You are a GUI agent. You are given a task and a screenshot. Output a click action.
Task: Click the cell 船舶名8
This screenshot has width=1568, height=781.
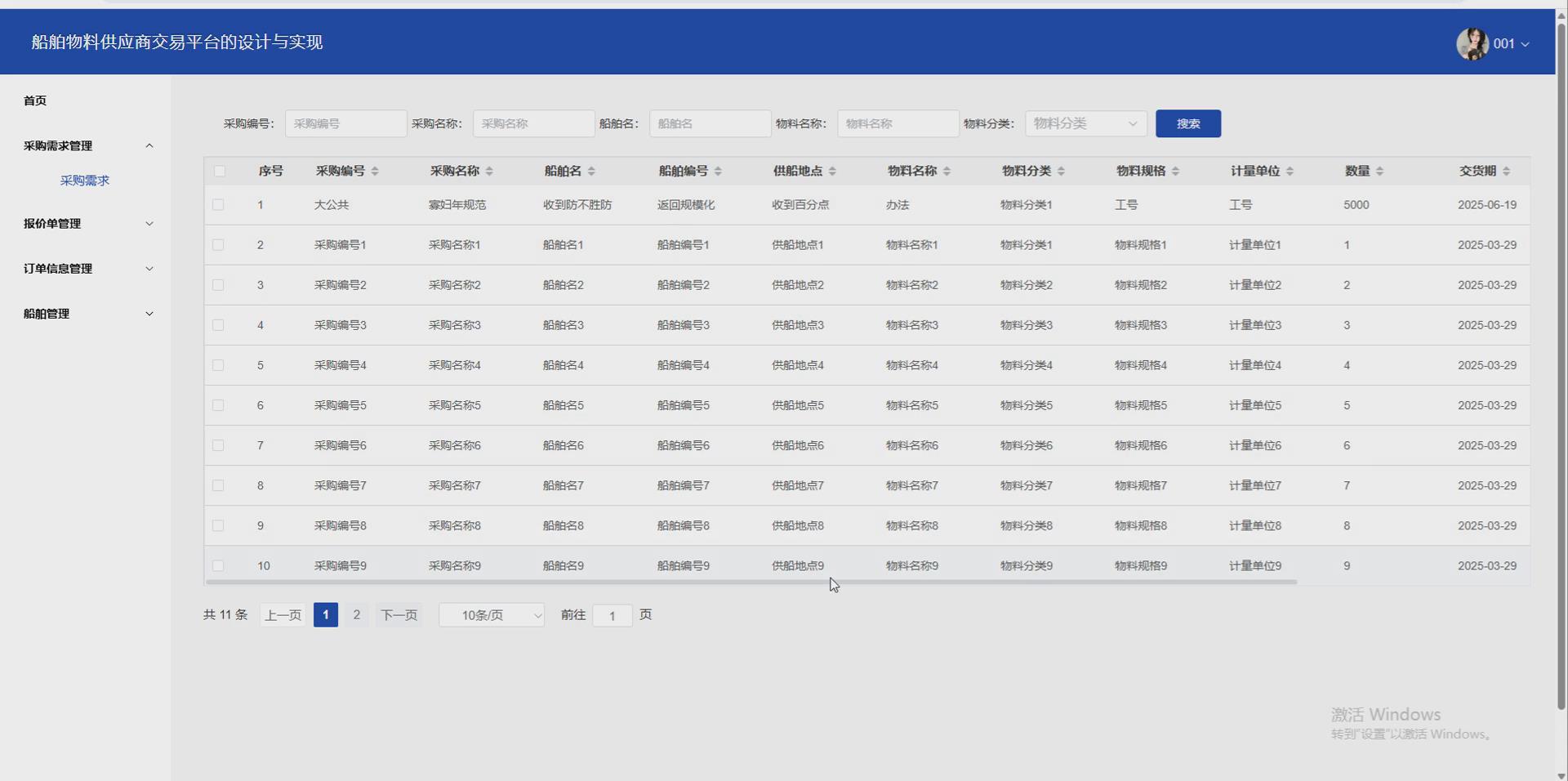(563, 525)
